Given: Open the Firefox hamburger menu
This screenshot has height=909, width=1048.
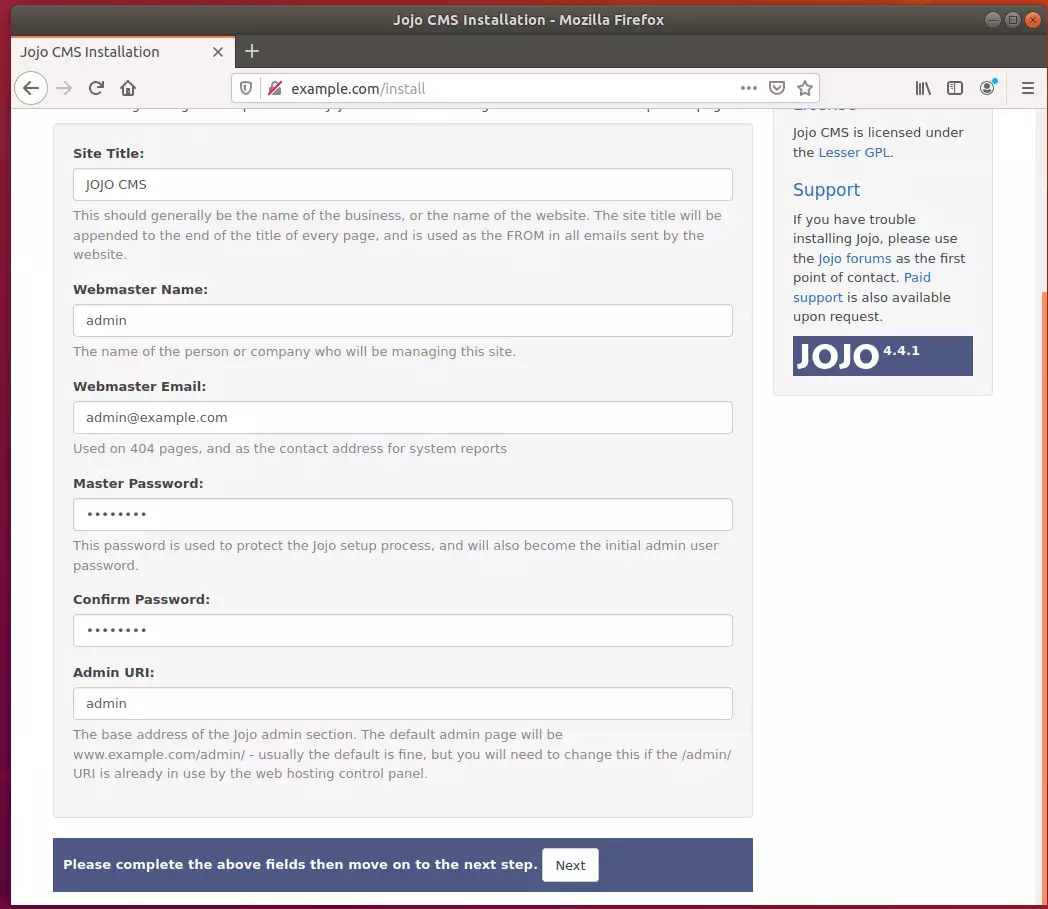Looking at the screenshot, I should 1028,88.
